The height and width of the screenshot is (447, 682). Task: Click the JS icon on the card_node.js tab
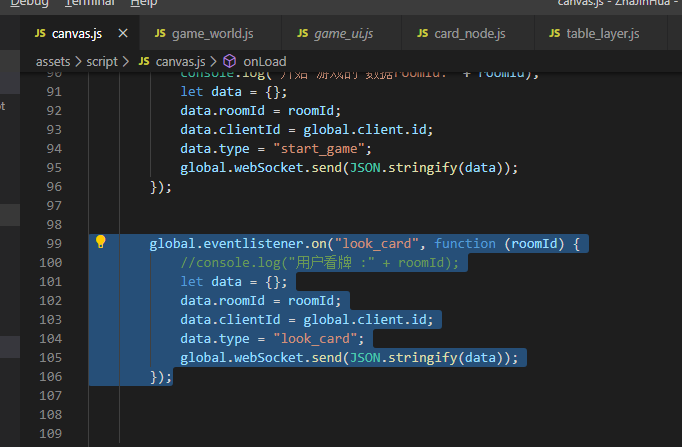coord(422,33)
